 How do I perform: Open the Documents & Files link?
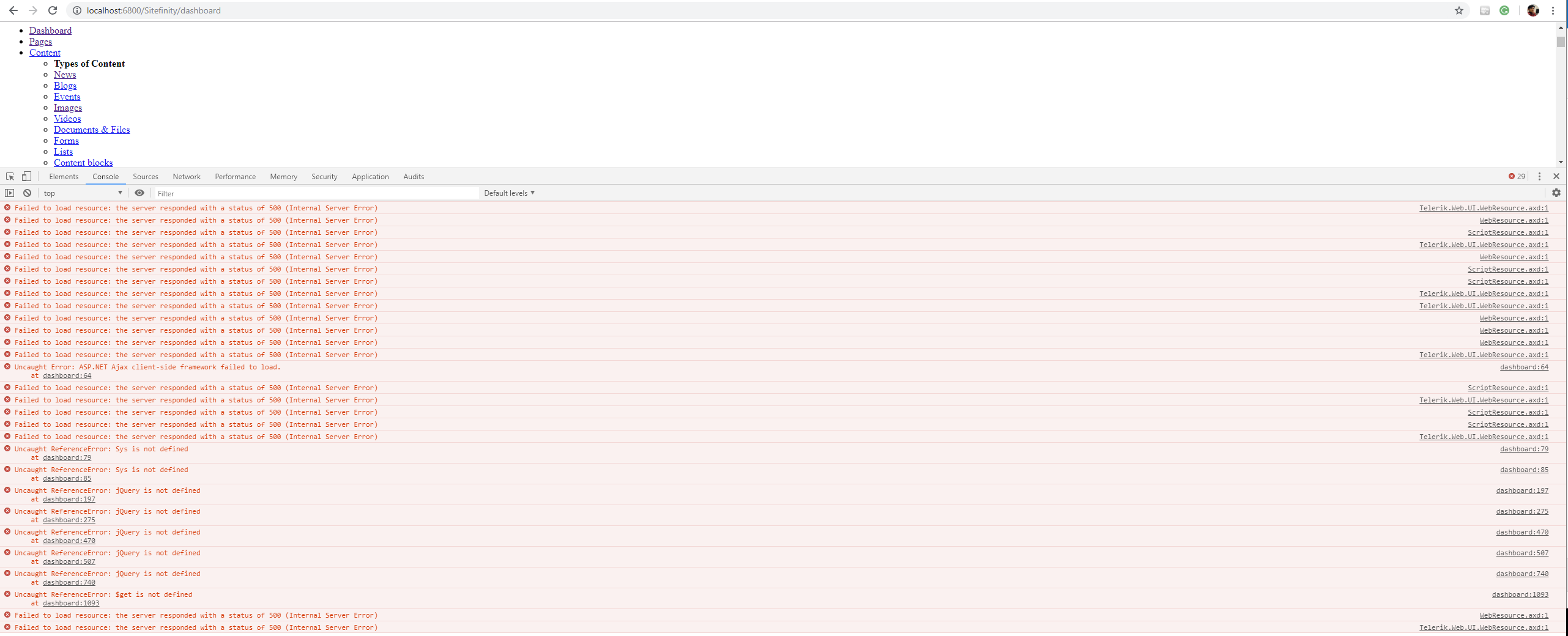point(91,129)
